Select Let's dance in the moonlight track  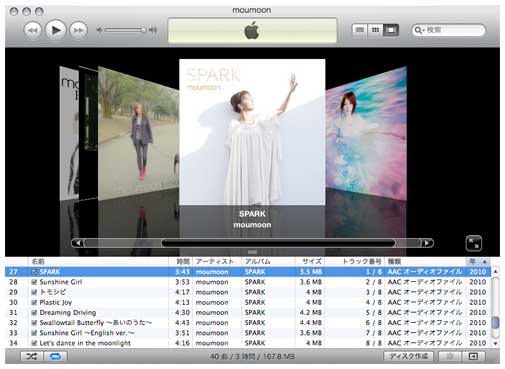(85, 343)
